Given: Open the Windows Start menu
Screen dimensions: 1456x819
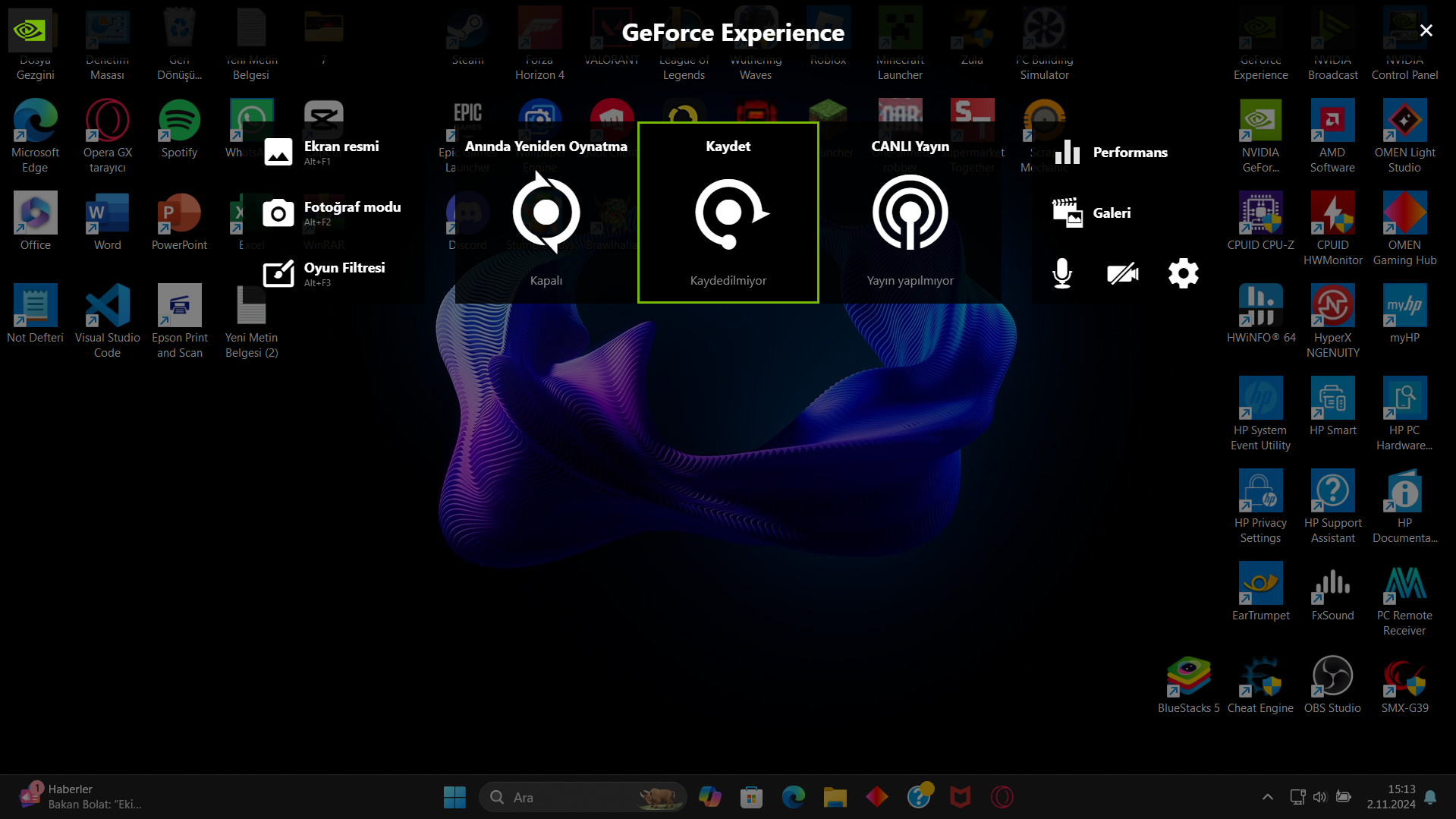Looking at the screenshot, I should pos(454,797).
